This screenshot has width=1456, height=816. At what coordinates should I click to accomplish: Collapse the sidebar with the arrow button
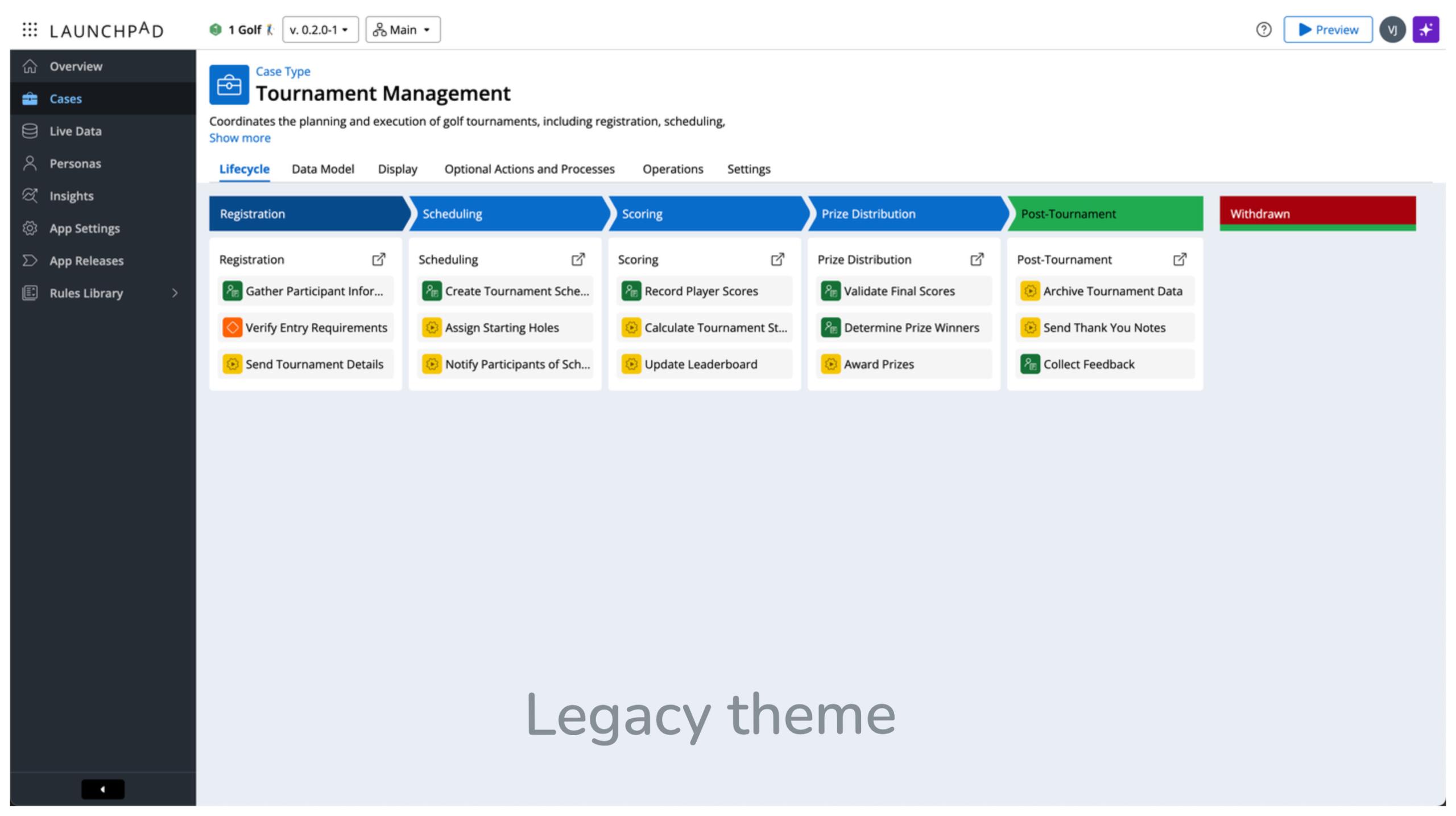102,789
